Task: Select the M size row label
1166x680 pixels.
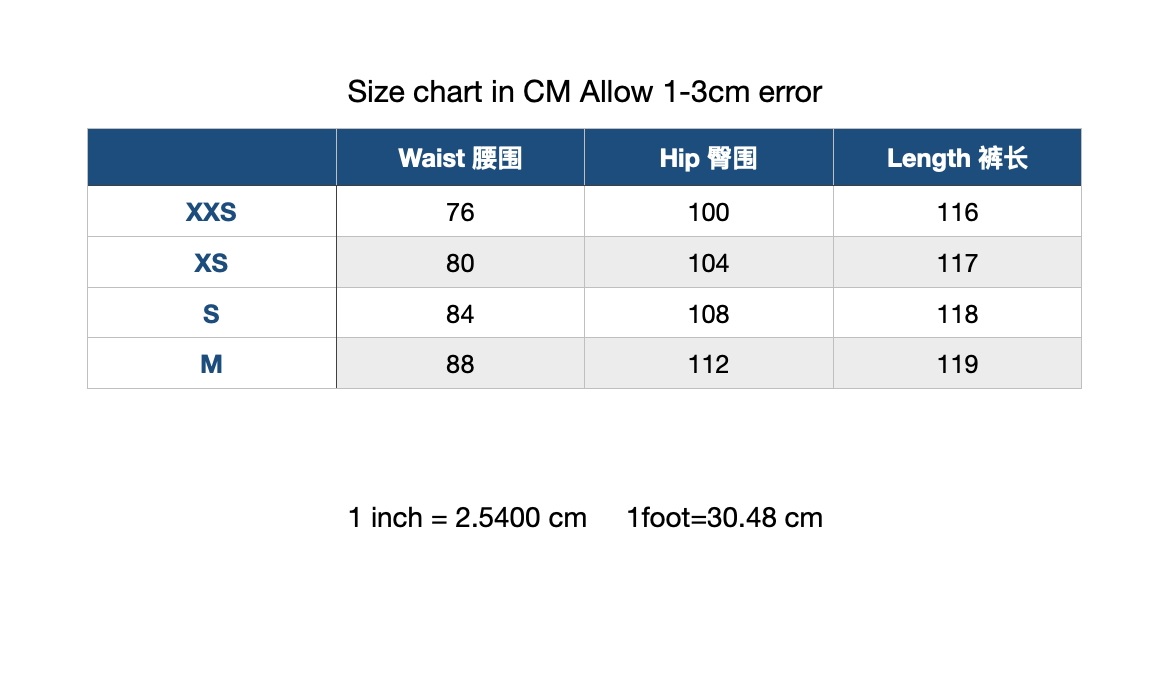Action: click(x=211, y=364)
